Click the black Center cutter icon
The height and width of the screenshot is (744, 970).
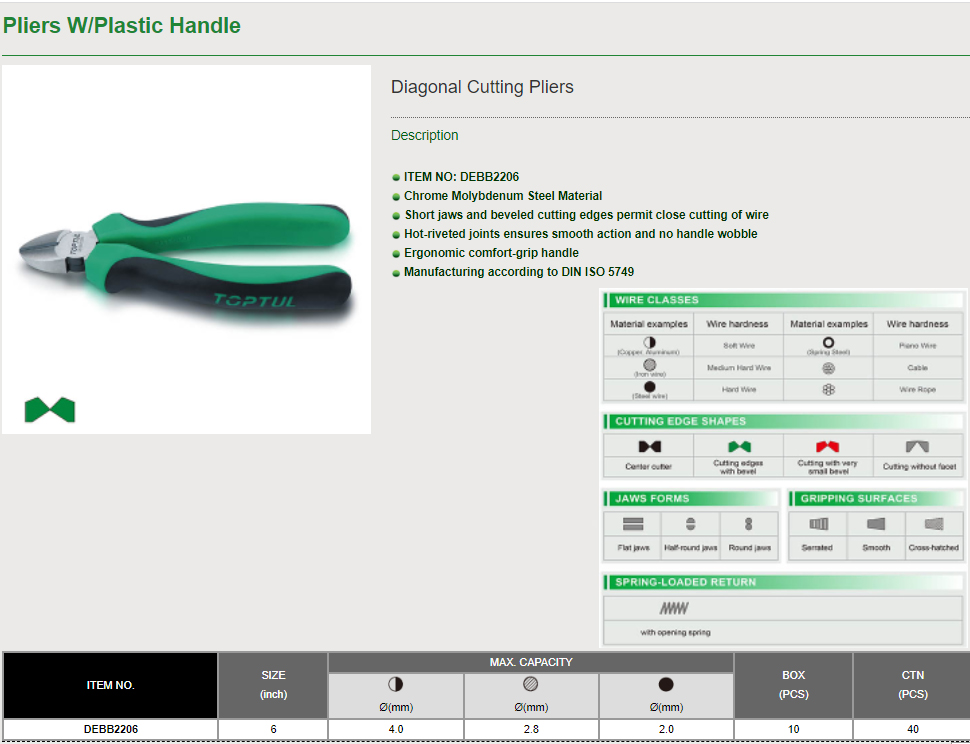pyautogui.click(x=649, y=446)
